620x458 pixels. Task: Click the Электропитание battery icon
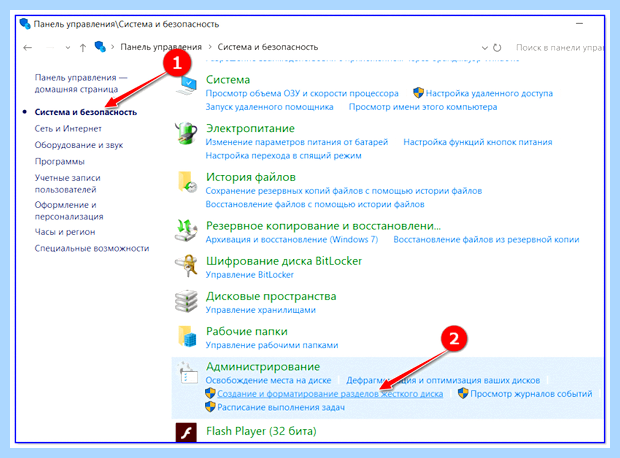coord(186,133)
